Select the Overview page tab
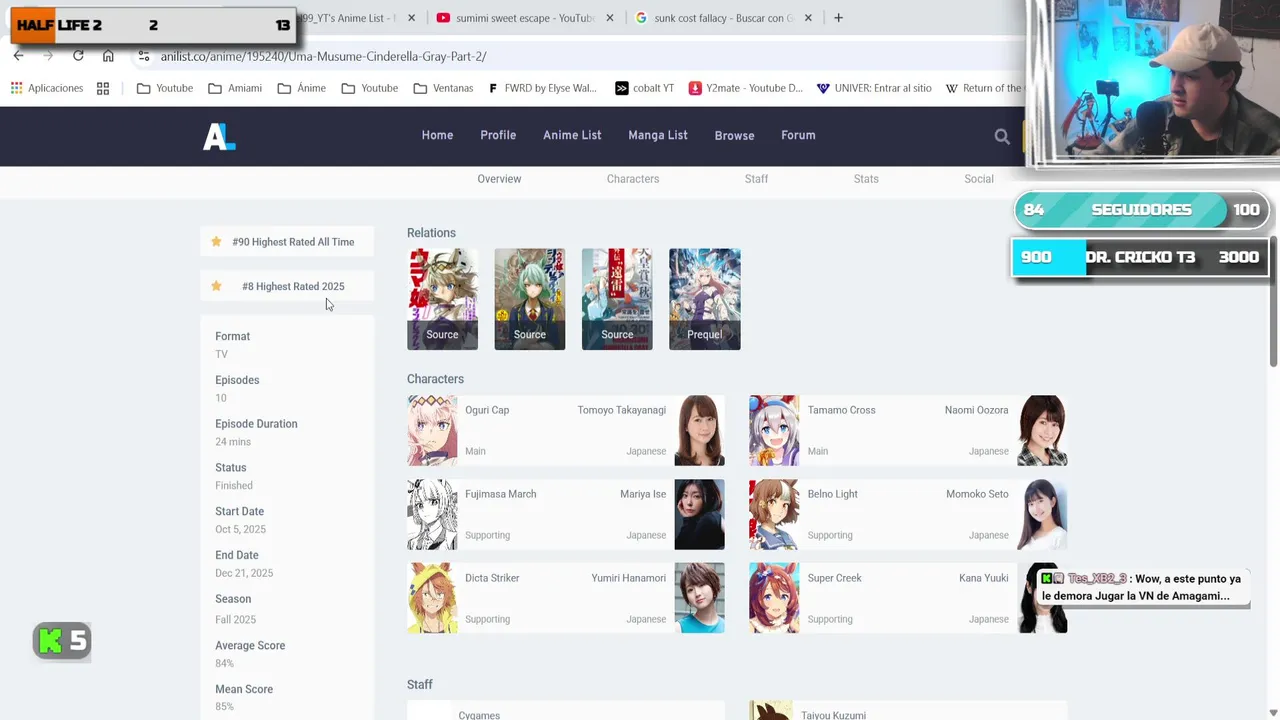The image size is (1280, 720). 499,179
